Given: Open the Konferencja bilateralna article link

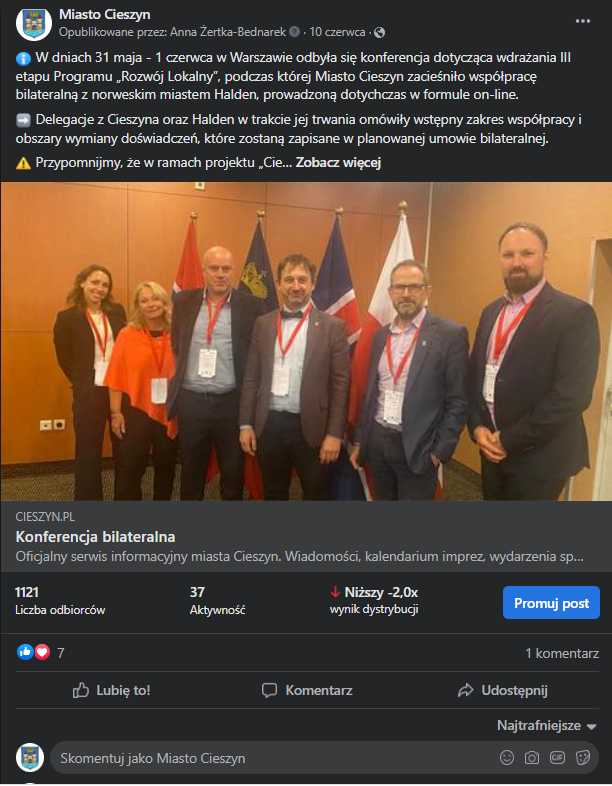Looking at the screenshot, I should (95, 537).
